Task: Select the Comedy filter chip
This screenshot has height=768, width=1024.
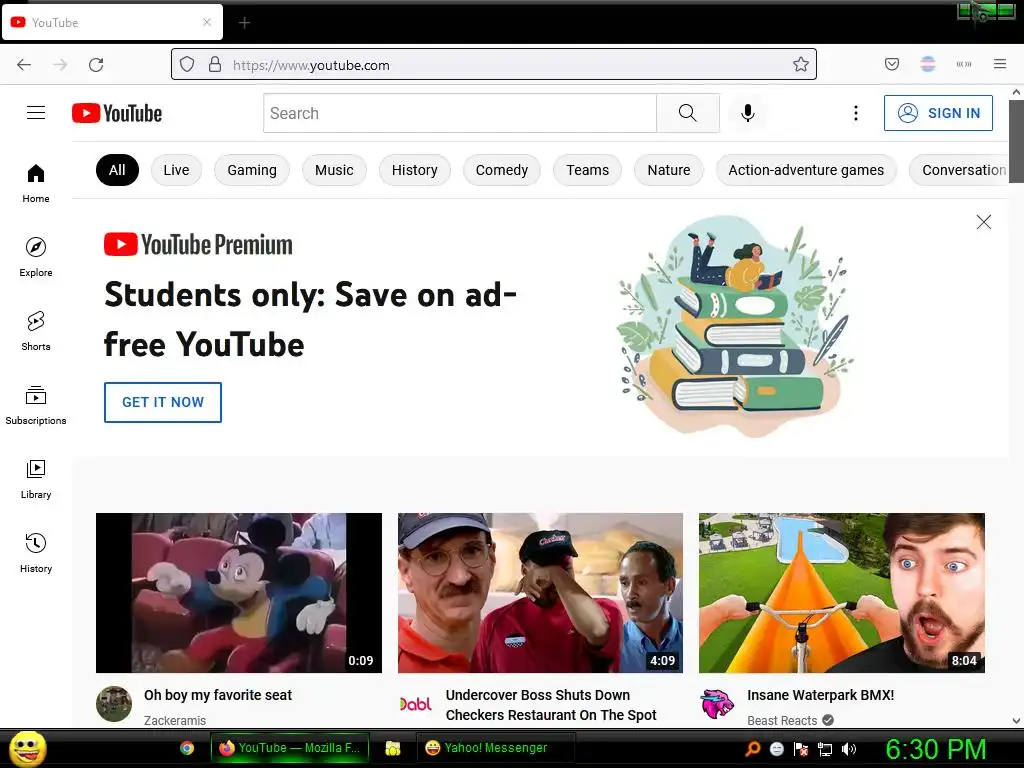Action: tap(502, 170)
